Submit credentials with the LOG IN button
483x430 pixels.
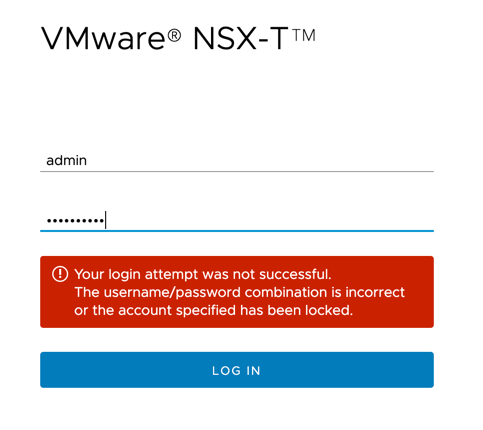point(237,370)
